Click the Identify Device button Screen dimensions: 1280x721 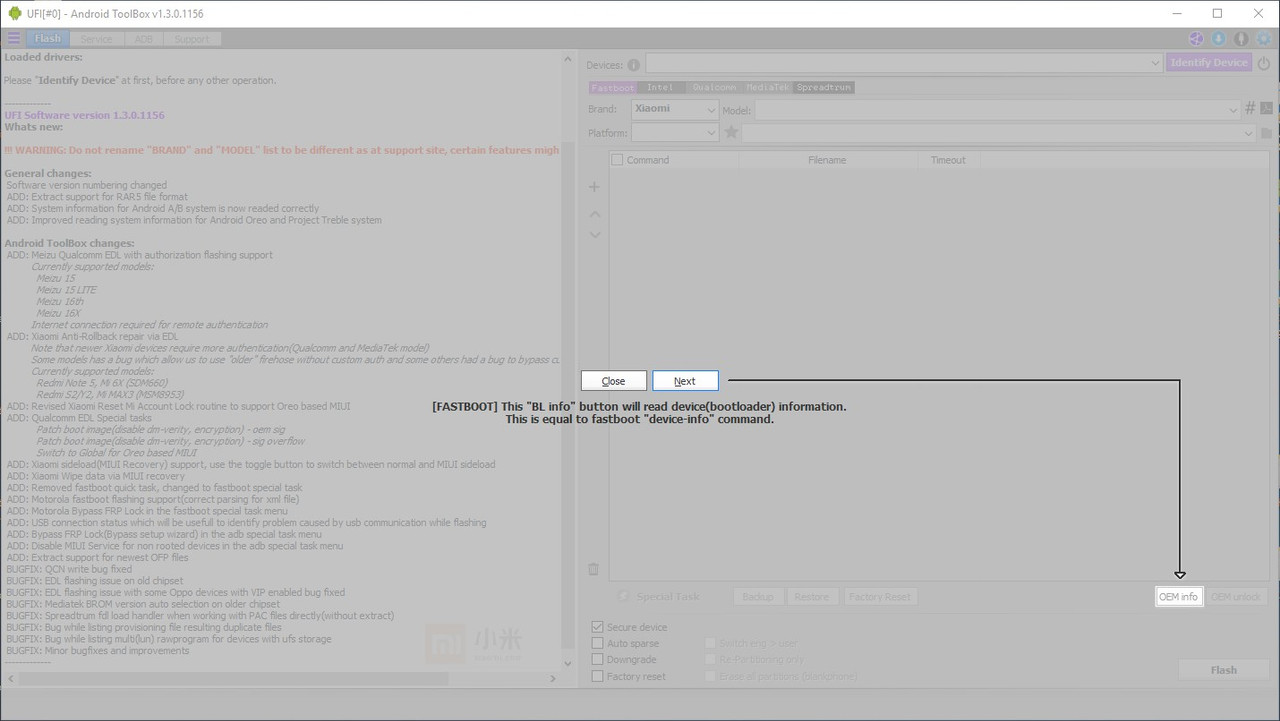point(1209,63)
